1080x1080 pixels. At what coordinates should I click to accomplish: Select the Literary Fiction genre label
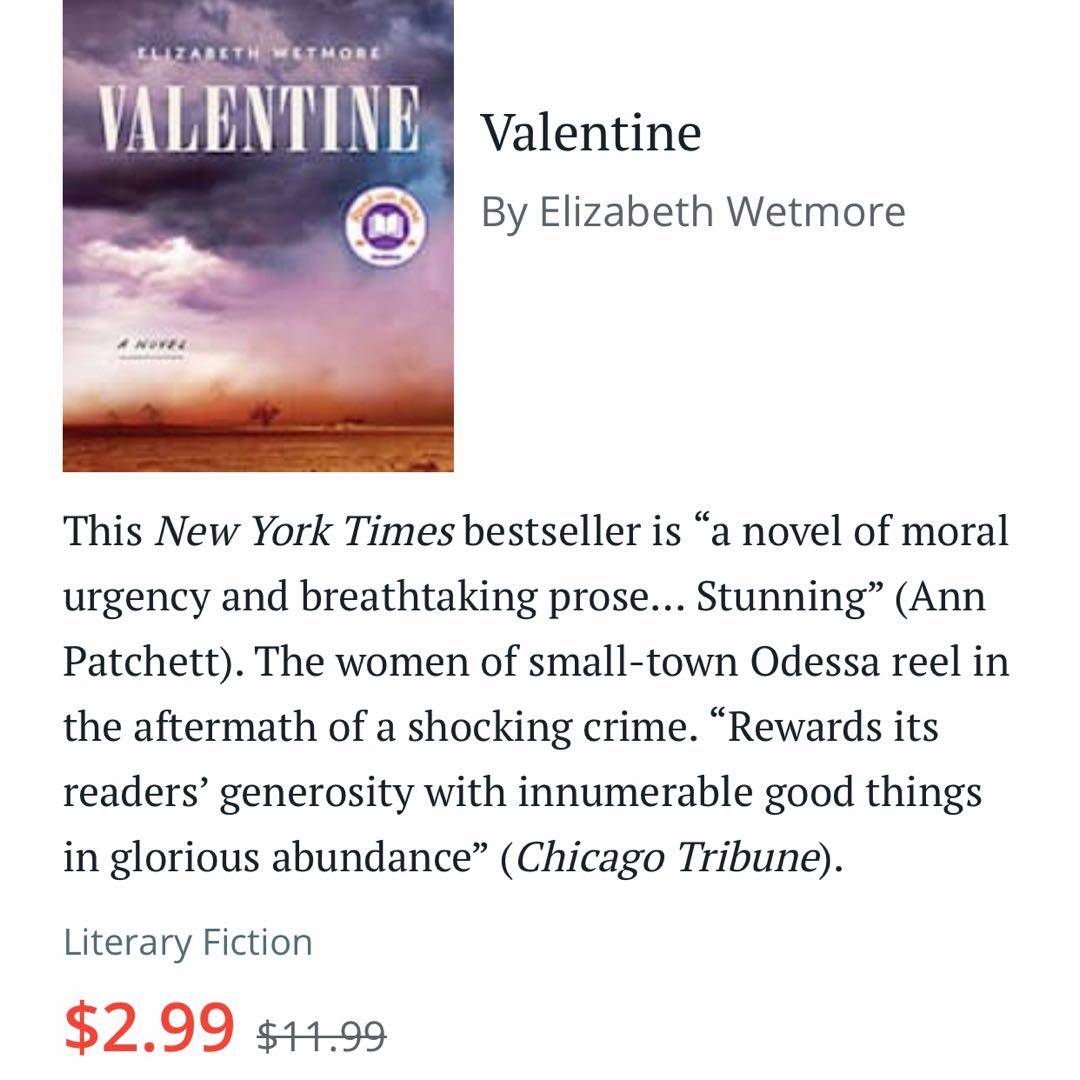tap(188, 942)
